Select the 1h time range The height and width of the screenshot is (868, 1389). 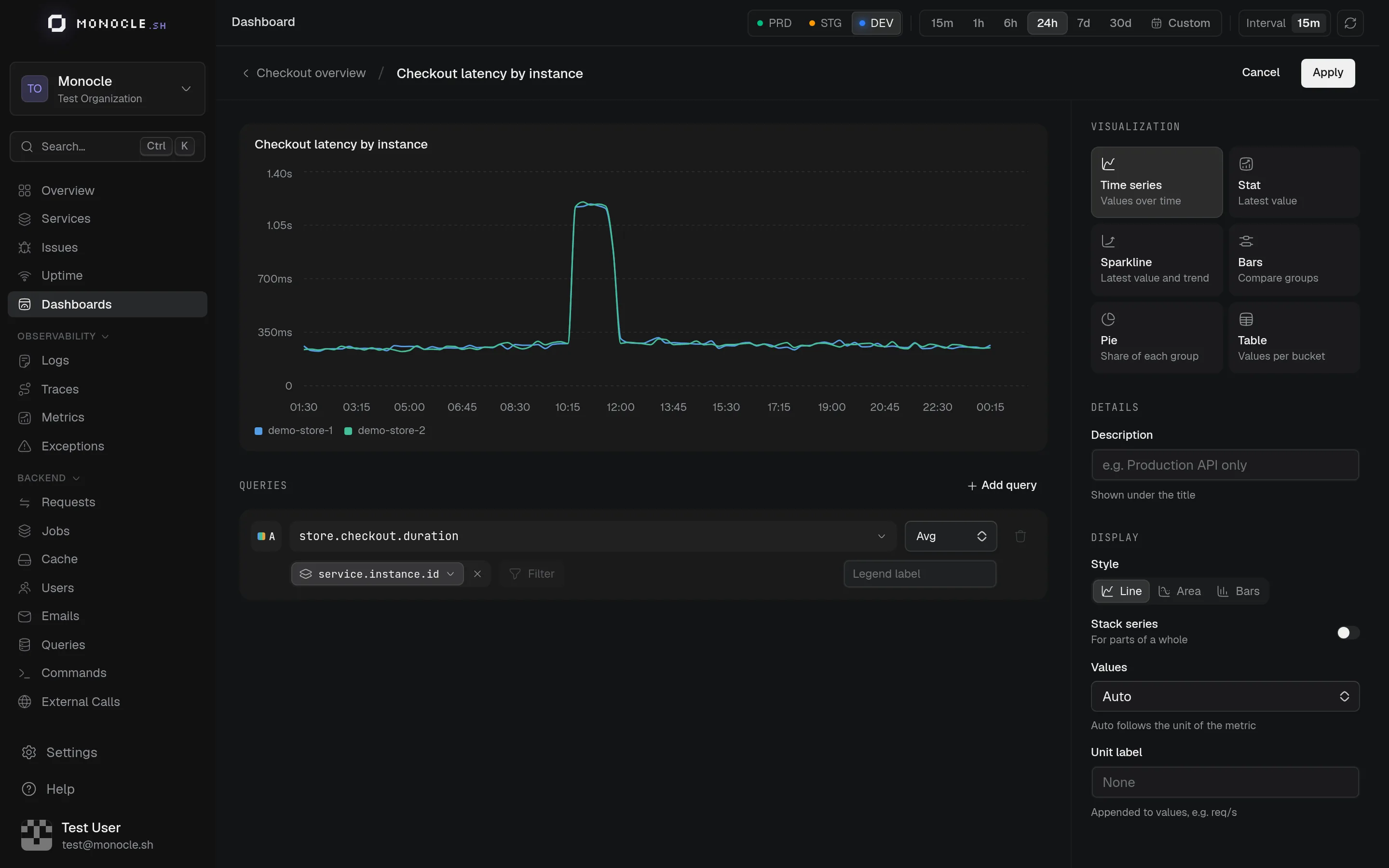(x=978, y=23)
